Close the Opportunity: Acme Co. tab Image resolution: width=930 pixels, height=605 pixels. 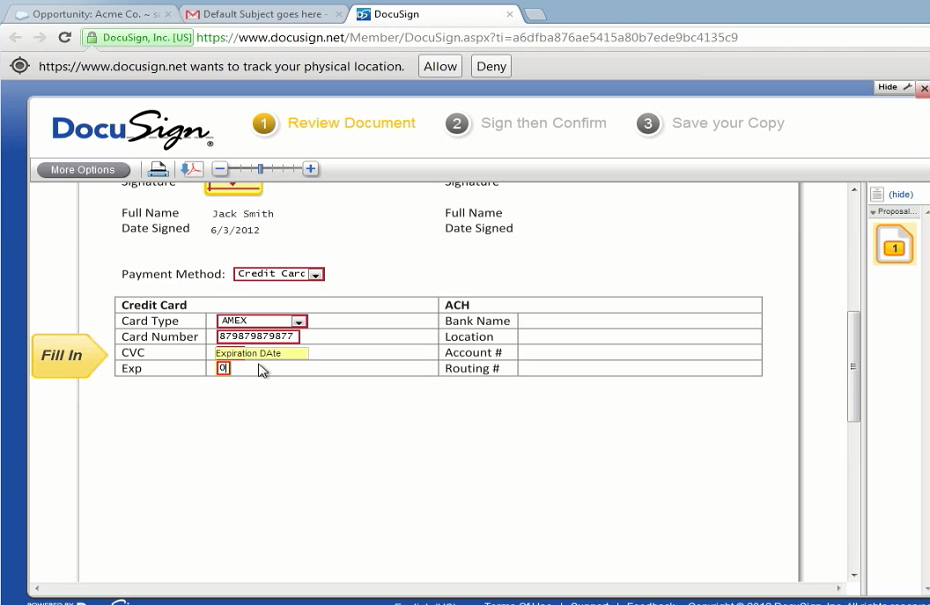(x=168, y=14)
